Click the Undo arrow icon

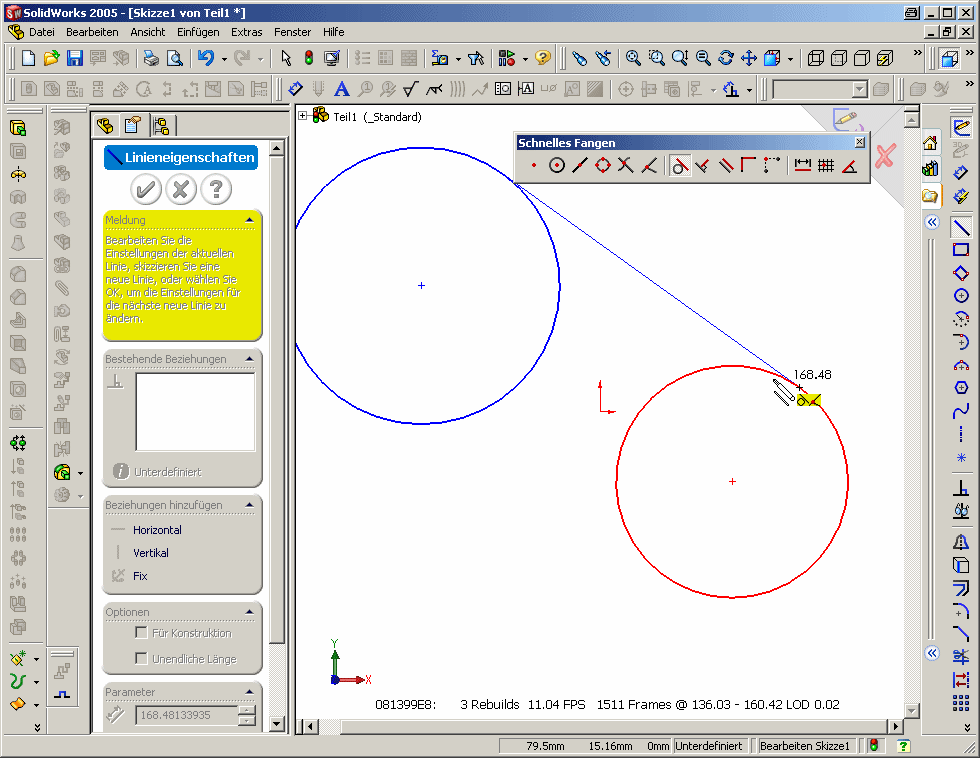pos(205,59)
